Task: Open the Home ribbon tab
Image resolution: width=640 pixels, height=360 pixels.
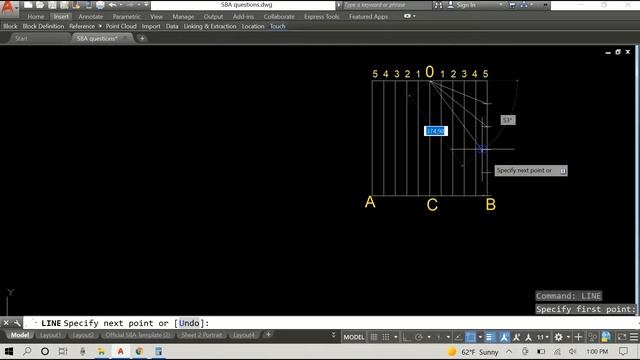Action: pos(36,17)
